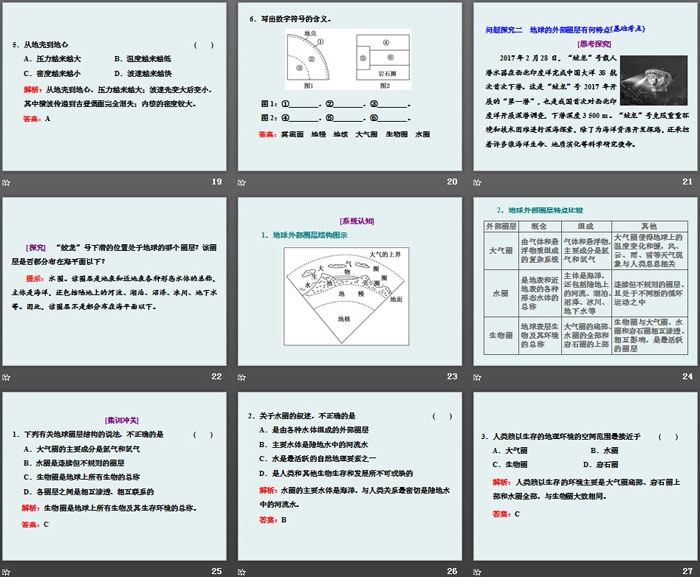Click the animation star icon under slide 22

pyautogui.click(x=6, y=377)
